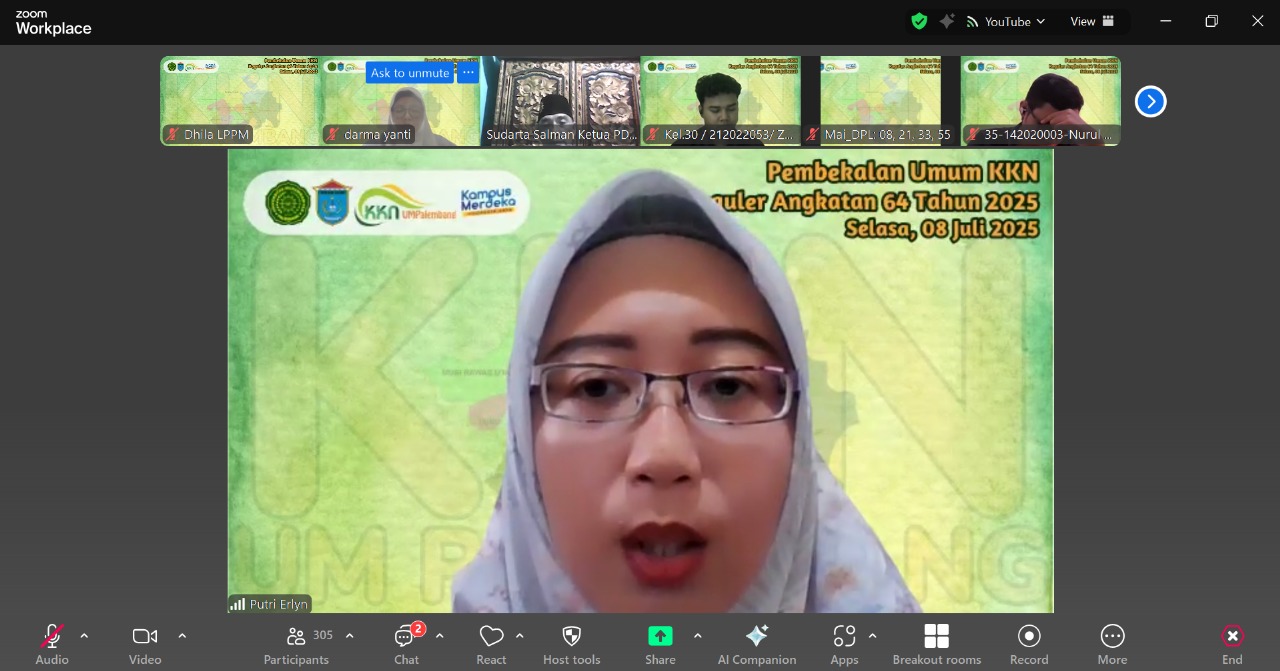Show next page of participant thumbnails
This screenshot has width=1280, height=671.
1150,101
